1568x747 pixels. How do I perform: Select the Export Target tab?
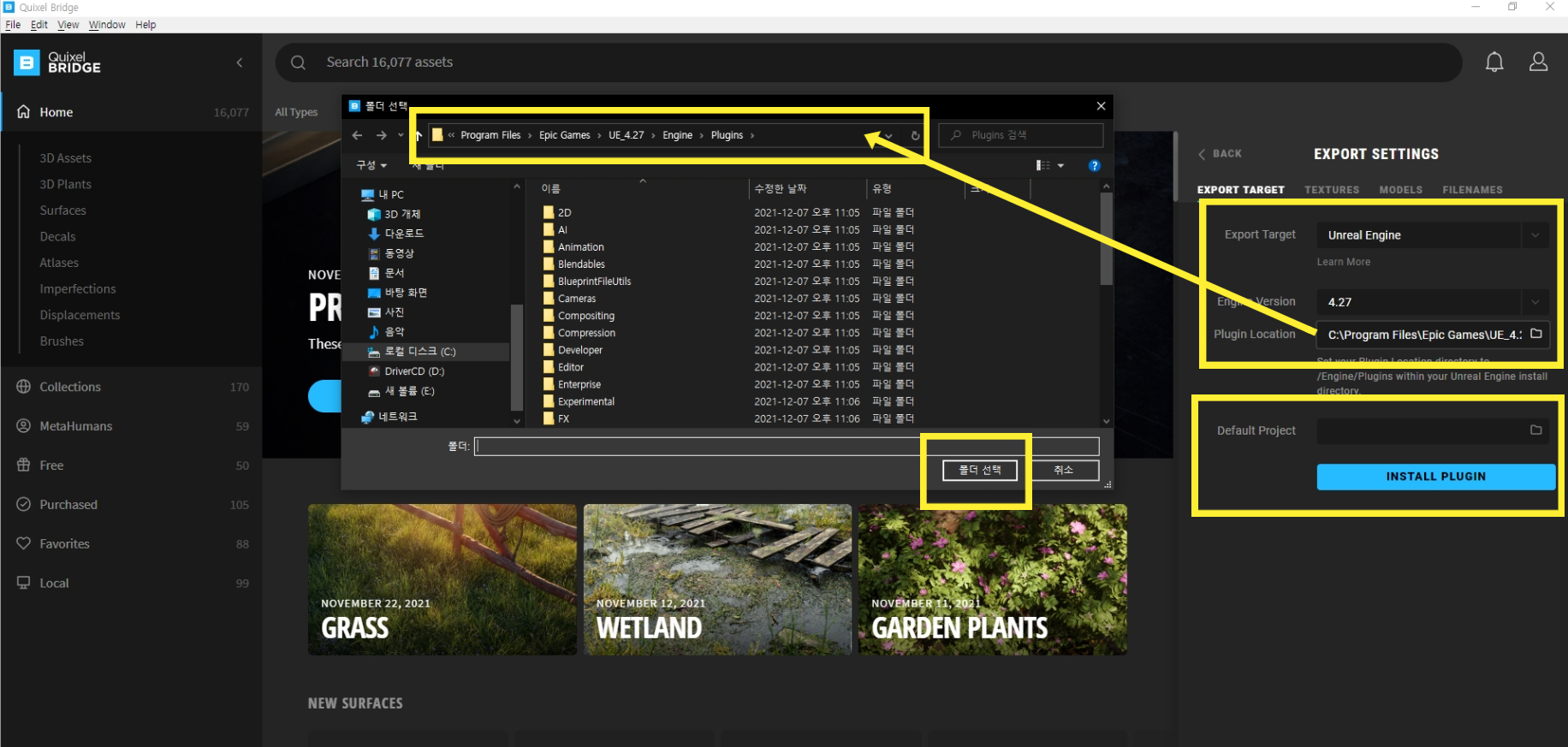1240,190
